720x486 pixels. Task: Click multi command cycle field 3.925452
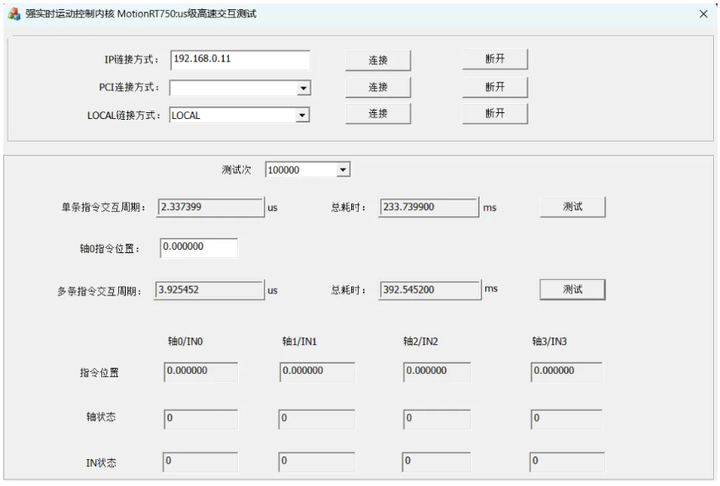pyautogui.click(x=209, y=290)
